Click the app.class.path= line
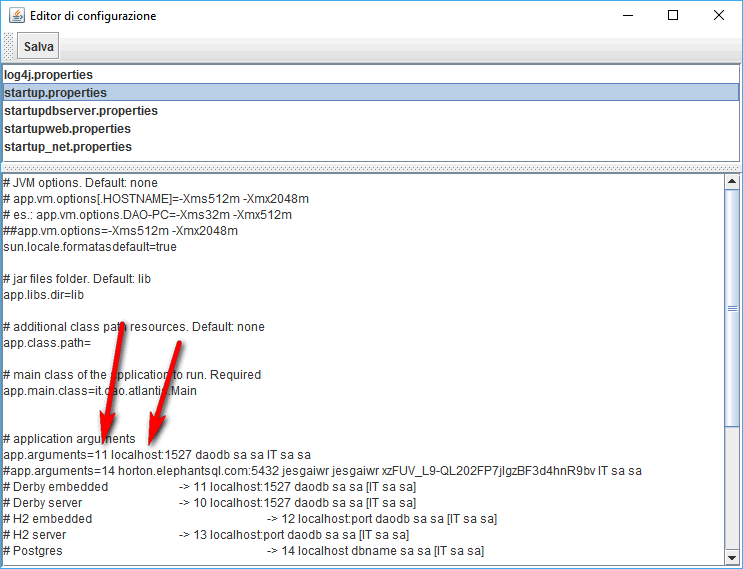This screenshot has width=743, height=569. click(47, 343)
